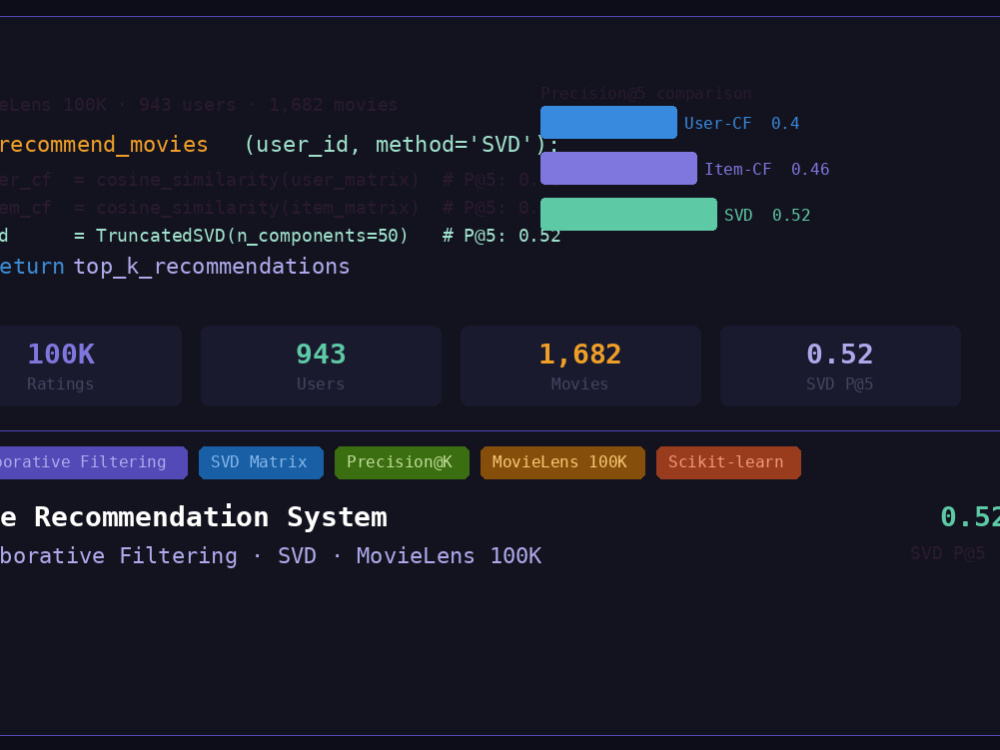Screen dimensions: 1000x750
Task: Click the green 0.52 score beside title
Action: 970,517
